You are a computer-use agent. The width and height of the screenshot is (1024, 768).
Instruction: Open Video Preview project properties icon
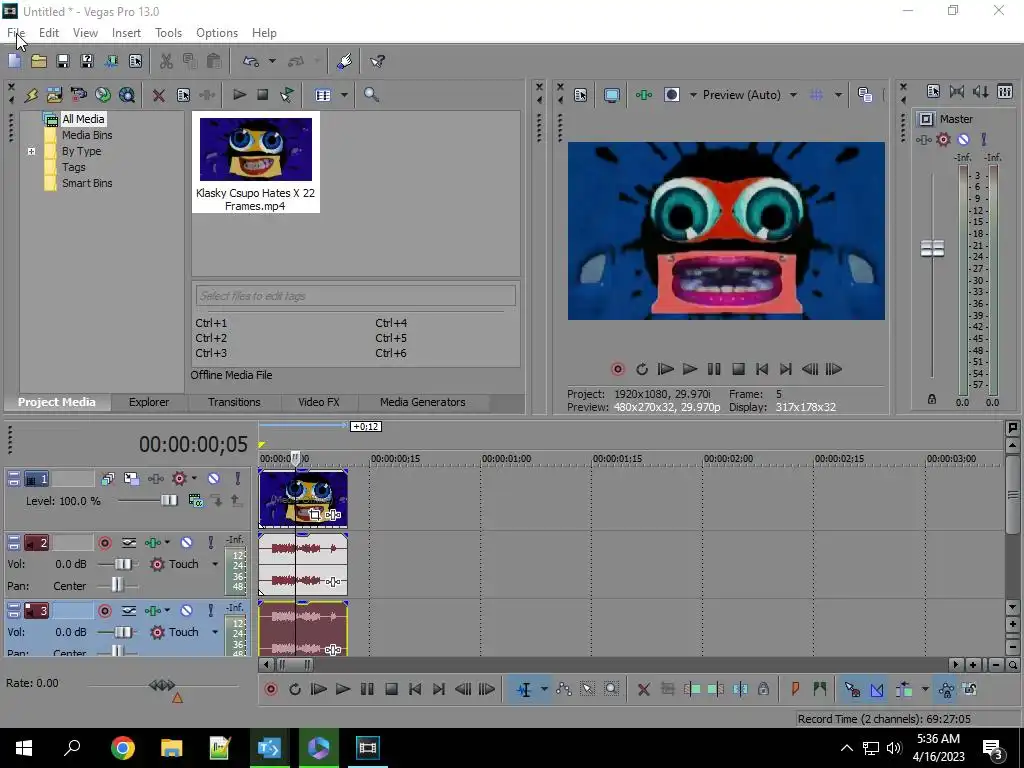[581, 95]
